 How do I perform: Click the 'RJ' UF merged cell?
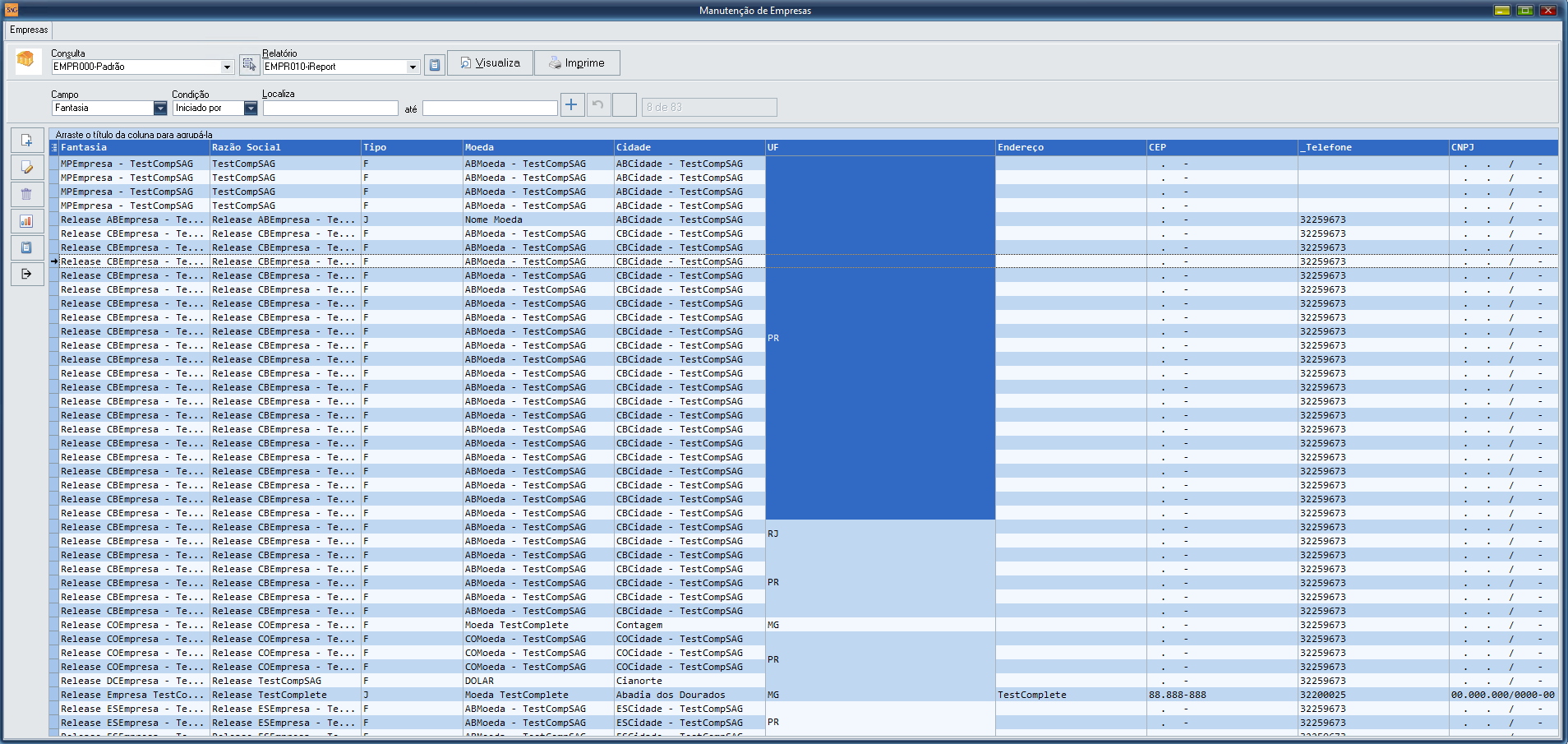[881, 534]
